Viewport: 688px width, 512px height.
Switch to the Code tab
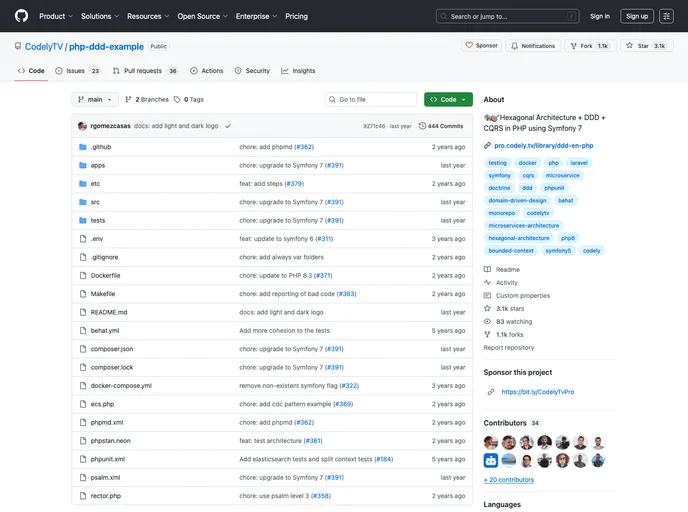click(31, 71)
